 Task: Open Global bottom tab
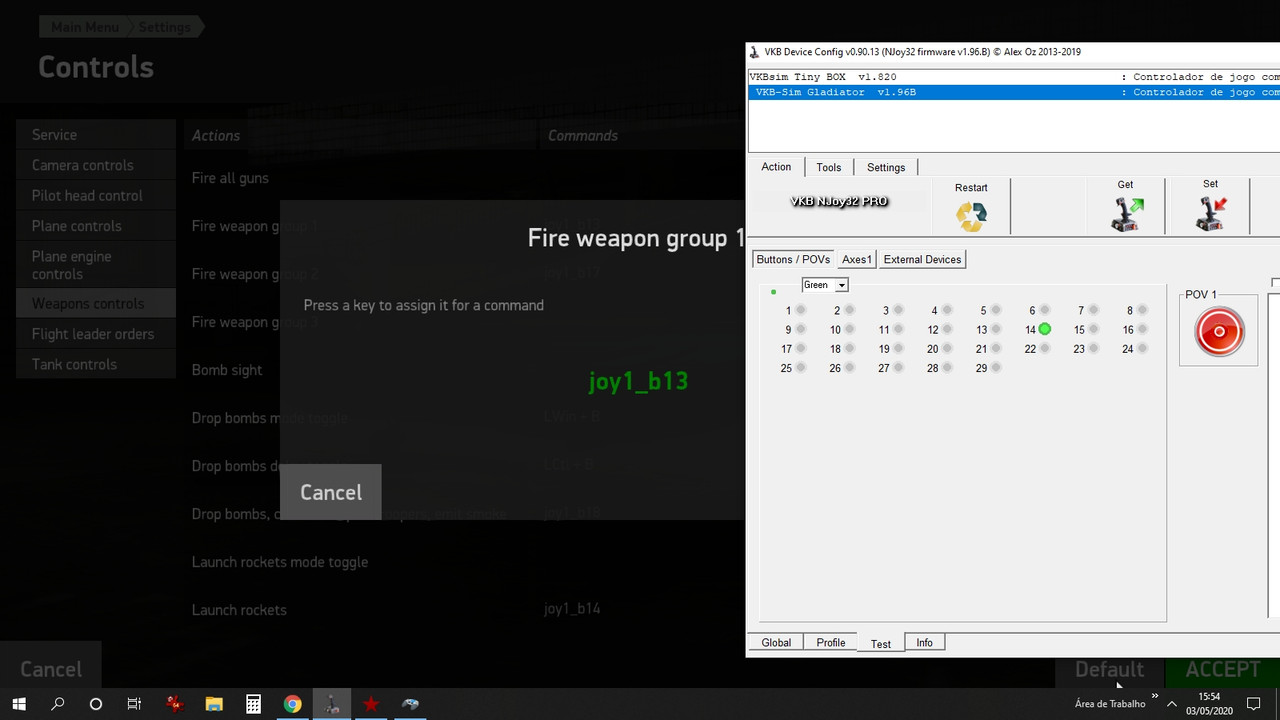[x=776, y=643]
